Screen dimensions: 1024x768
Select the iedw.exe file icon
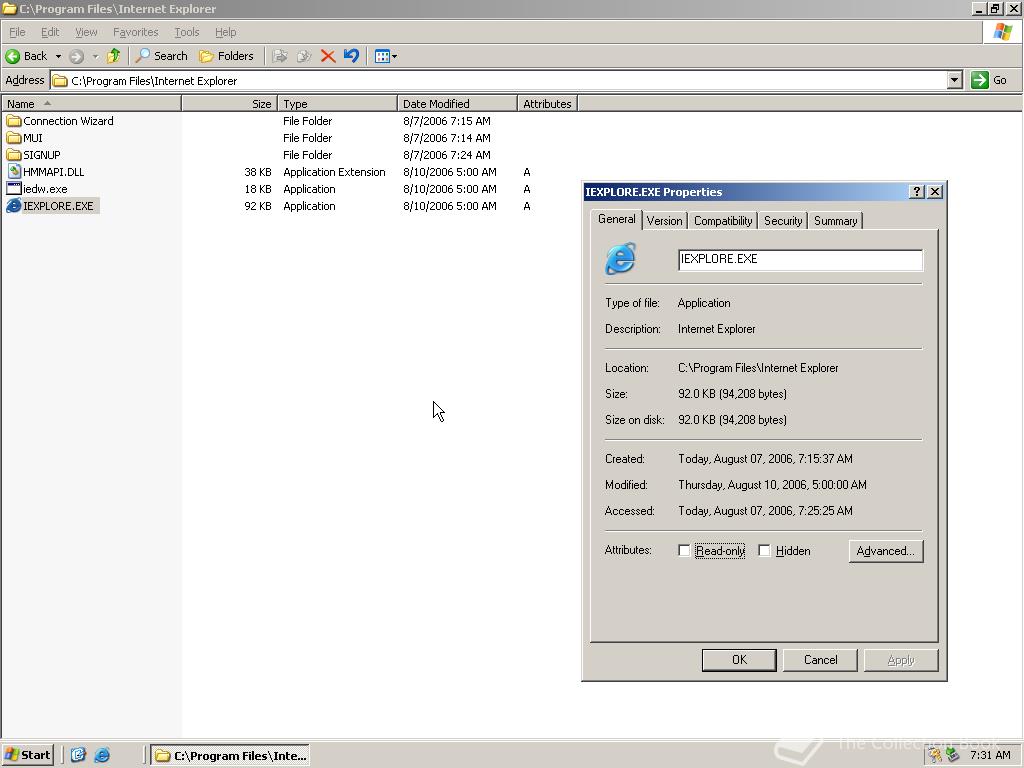[x=14, y=189]
